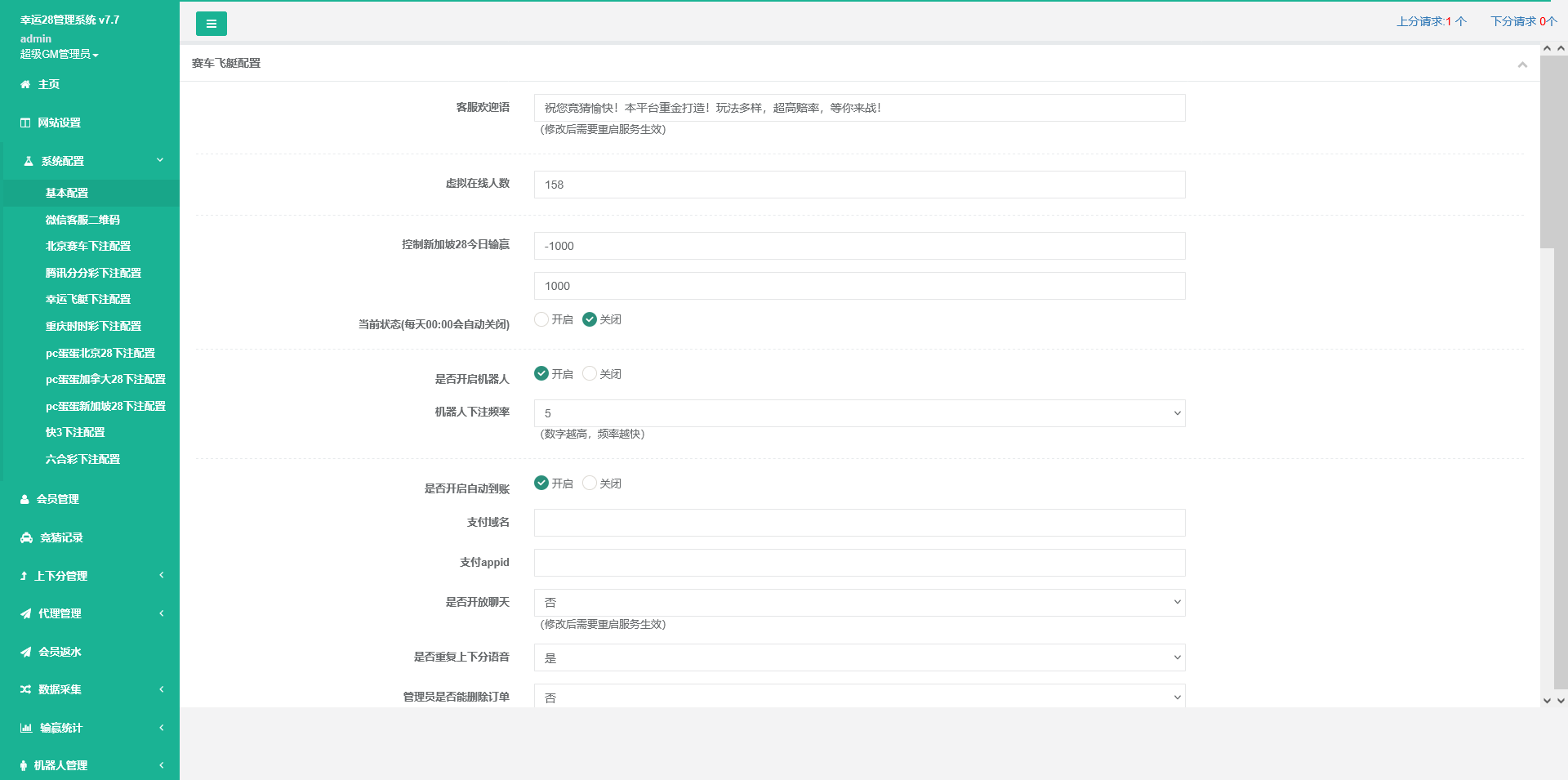The height and width of the screenshot is (780, 1568).
Task: Click the 会员管理 user icon
Action: tap(24, 499)
